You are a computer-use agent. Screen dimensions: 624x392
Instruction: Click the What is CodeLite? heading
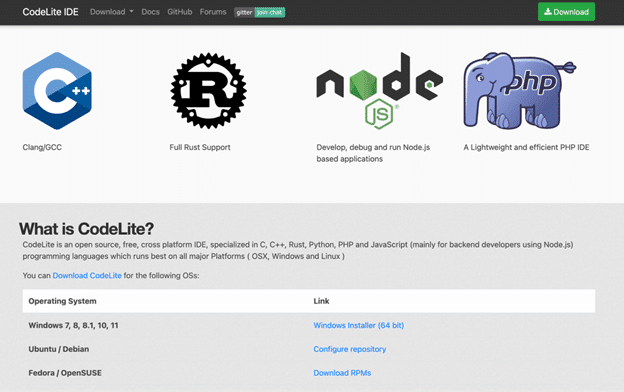86,229
